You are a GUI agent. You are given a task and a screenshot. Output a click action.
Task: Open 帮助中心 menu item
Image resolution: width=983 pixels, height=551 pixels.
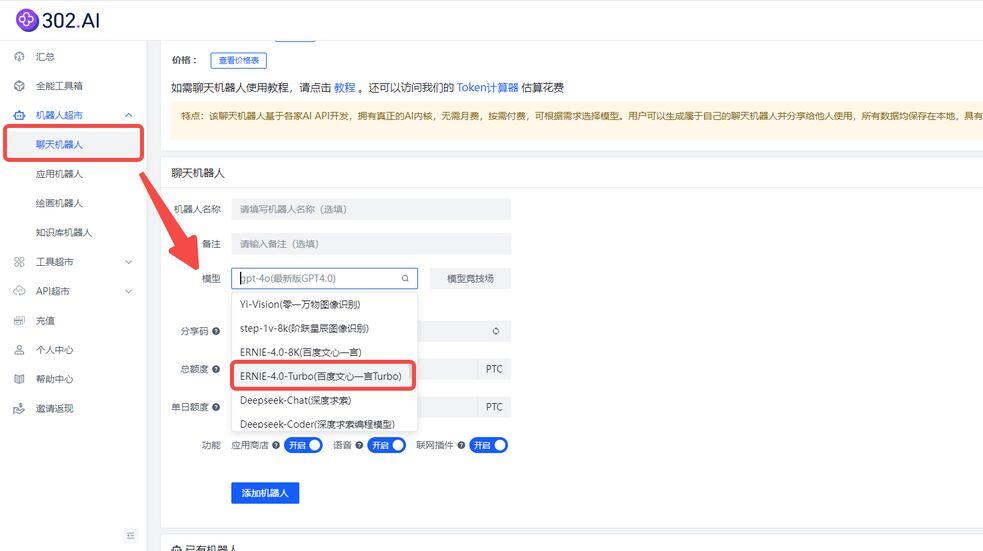point(55,379)
